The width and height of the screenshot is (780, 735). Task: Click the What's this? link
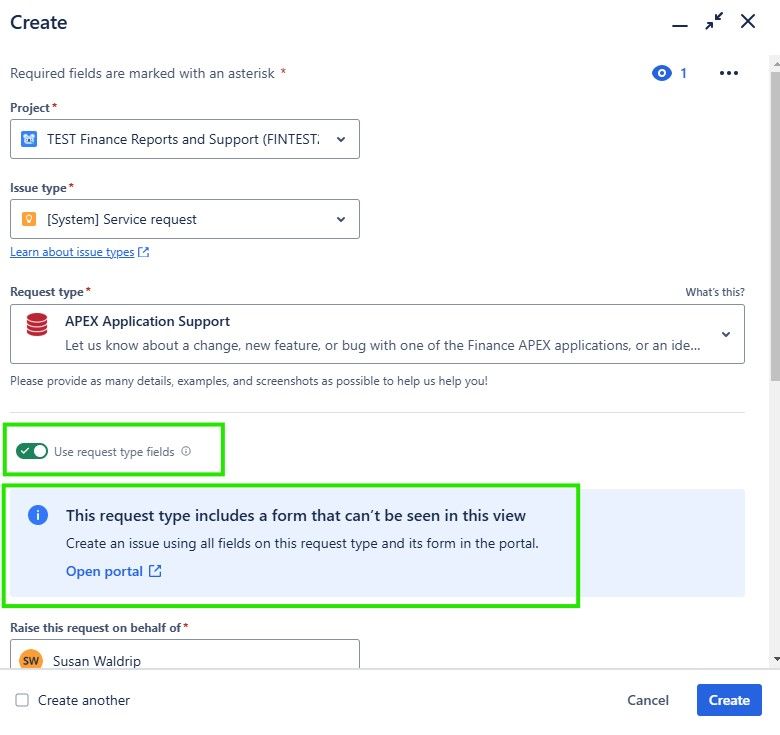point(715,292)
